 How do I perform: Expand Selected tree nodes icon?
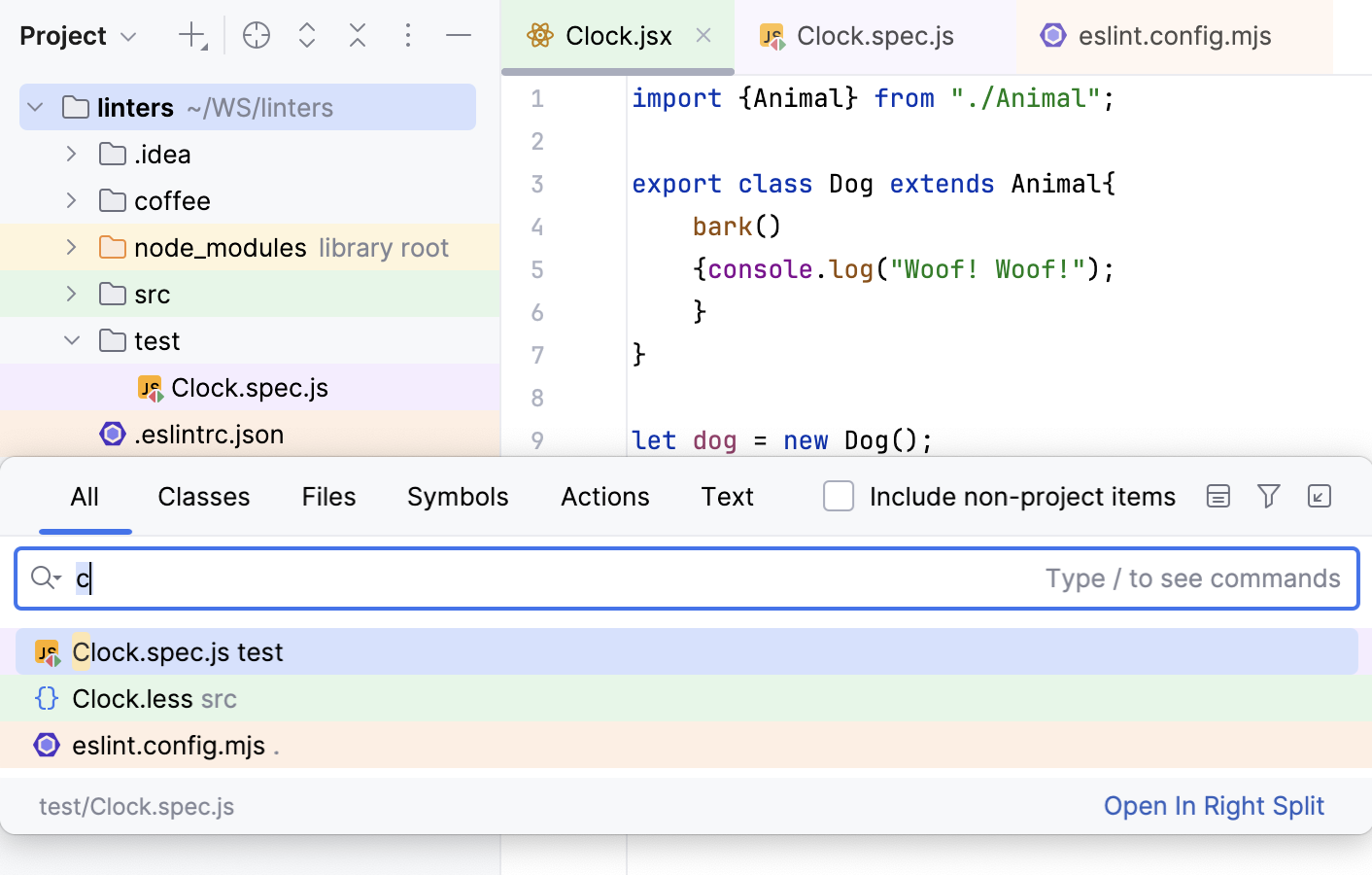pos(307,36)
